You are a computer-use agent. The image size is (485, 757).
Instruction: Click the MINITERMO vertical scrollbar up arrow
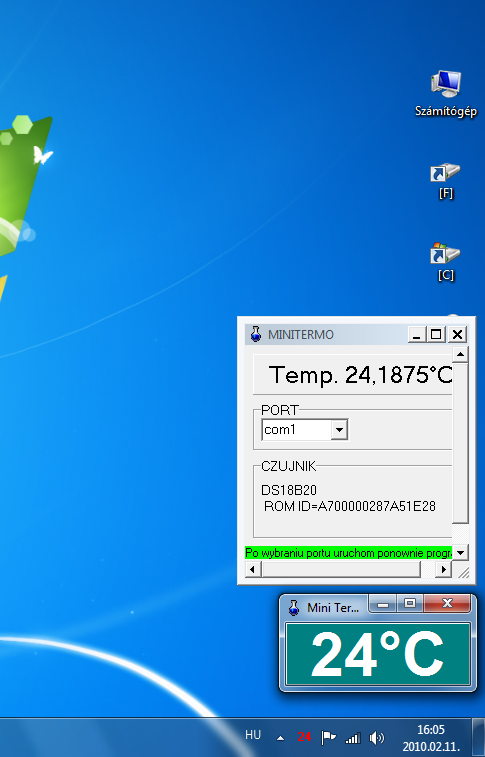pos(460,355)
